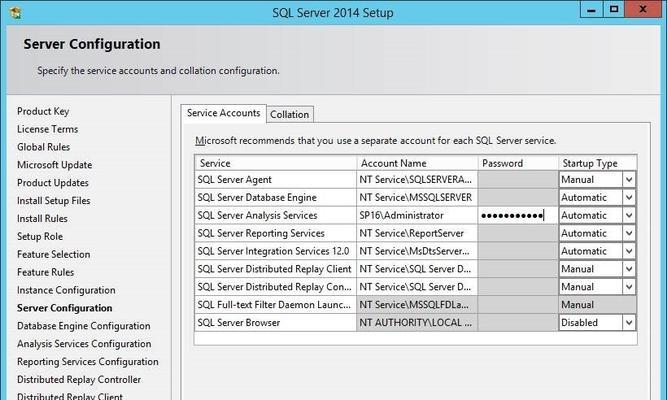Click NT Service\MSSQLSERVER account name cell
667x400 pixels.
[417, 197]
